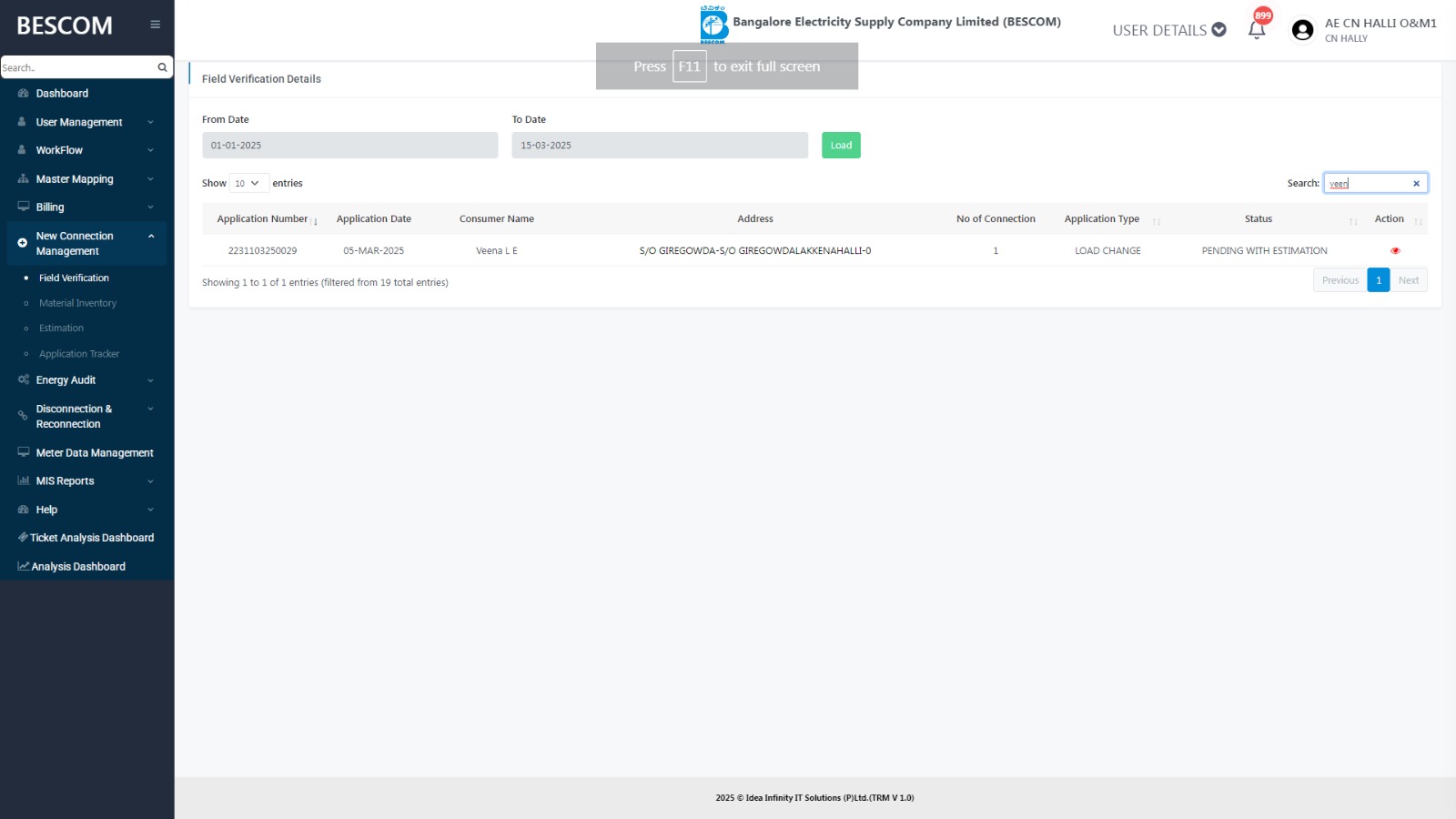Screen dimensions: 1456x819
Task: Focus the table Search input box
Action: (1375, 183)
